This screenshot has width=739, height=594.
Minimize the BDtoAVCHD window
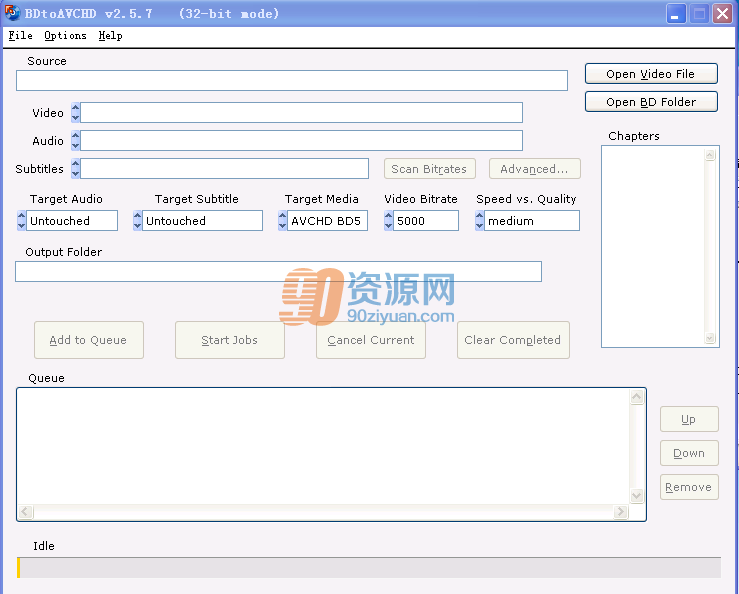(676, 14)
